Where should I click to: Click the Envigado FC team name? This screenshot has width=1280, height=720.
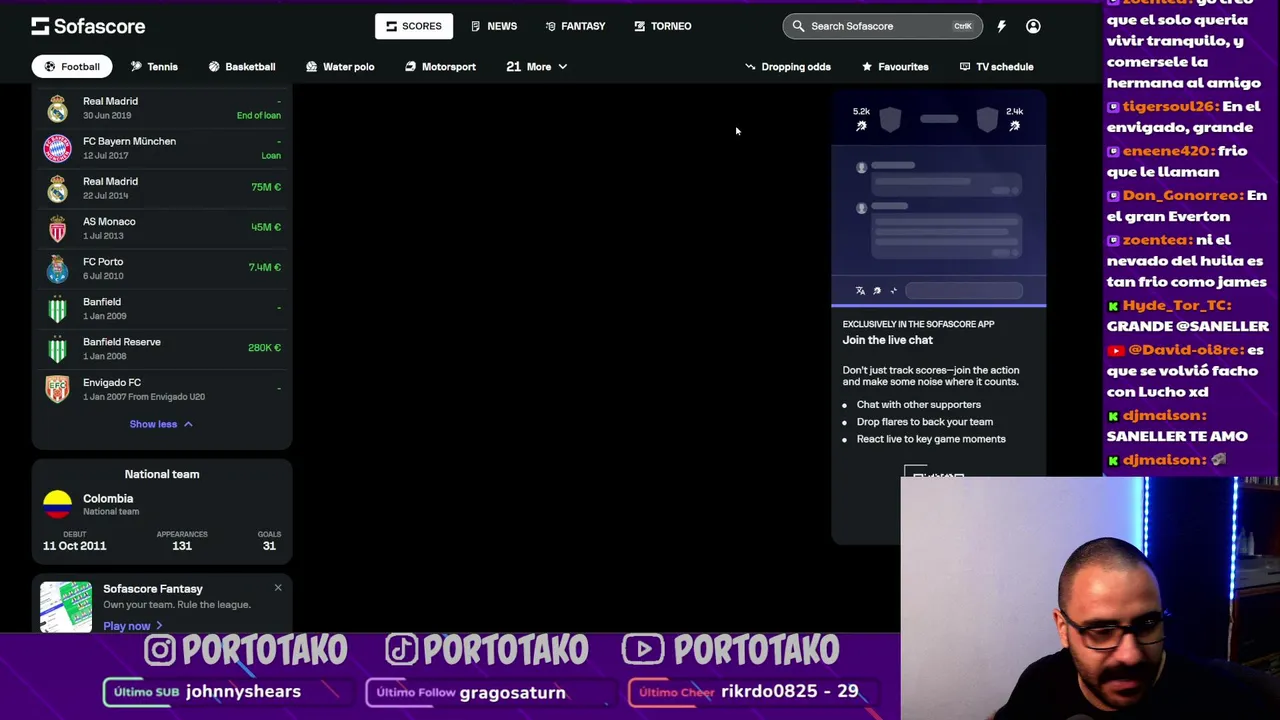[x=112, y=382]
